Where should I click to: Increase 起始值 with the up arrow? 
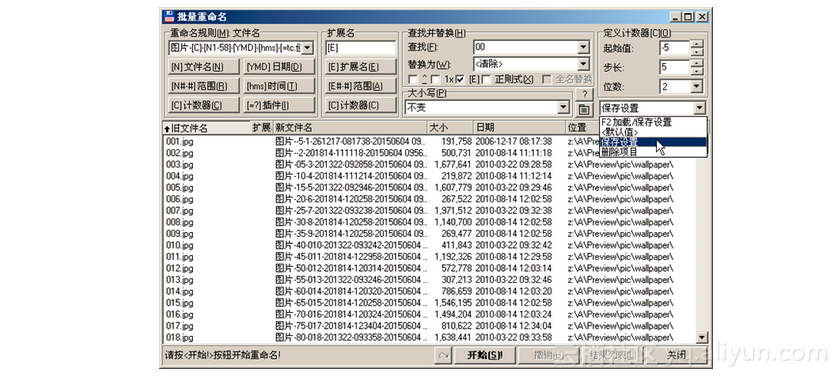point(696,44)
